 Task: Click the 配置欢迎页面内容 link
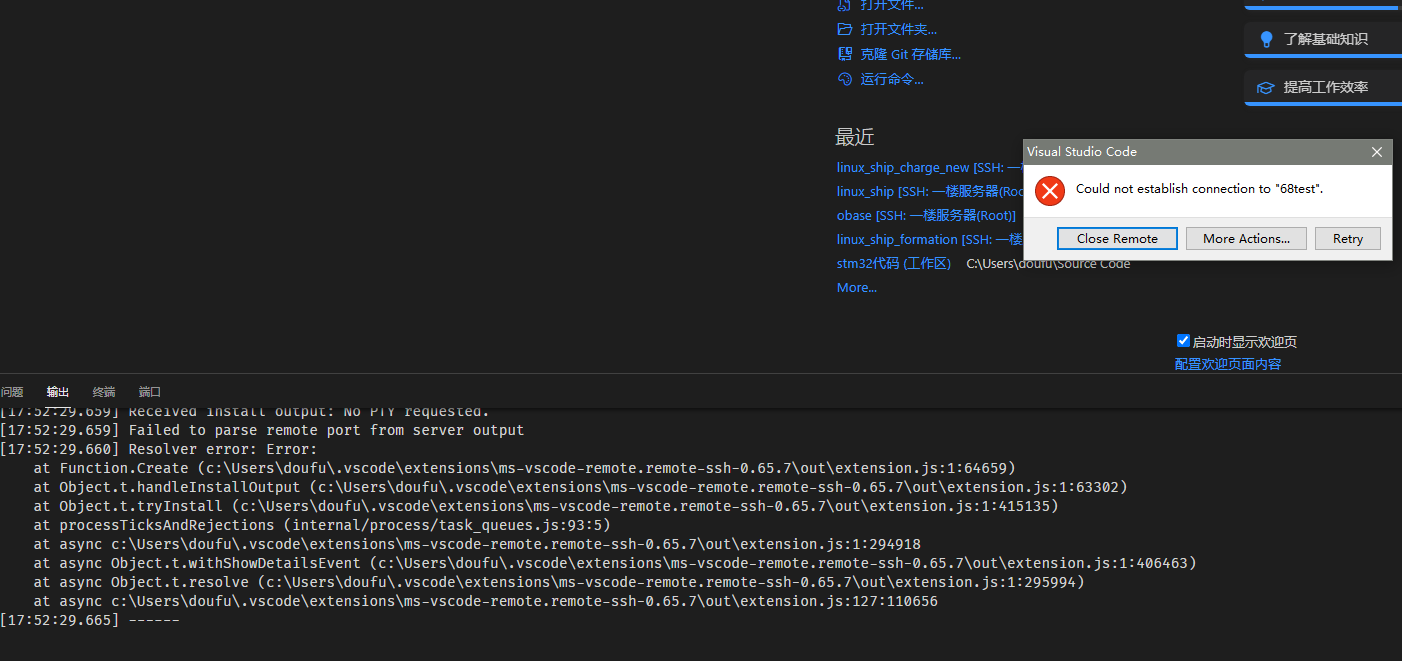(x=1228, y=363)
